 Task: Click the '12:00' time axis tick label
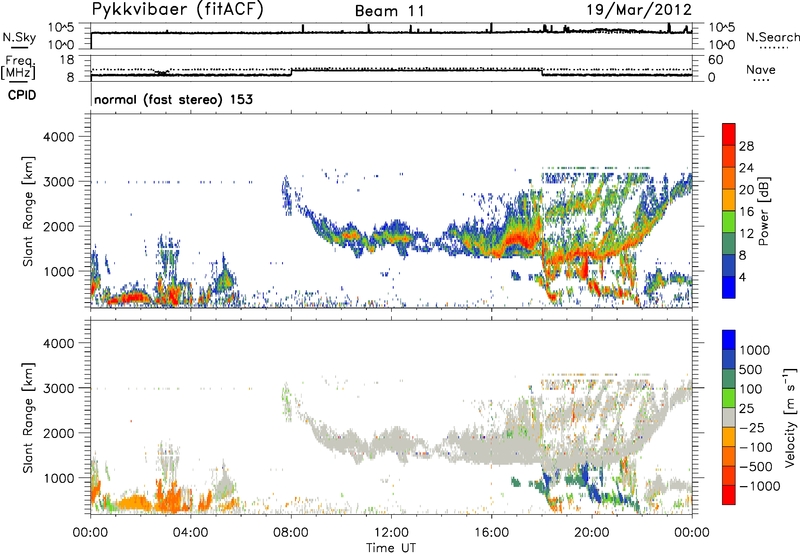tap(391, 533)
